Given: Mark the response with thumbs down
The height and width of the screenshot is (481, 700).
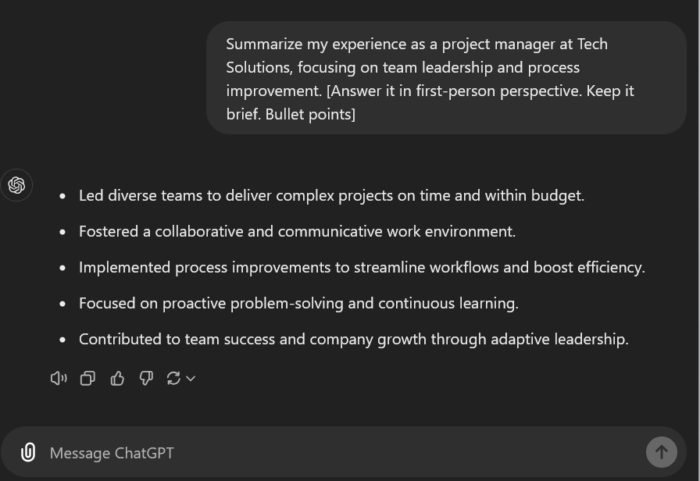Looking at the screenshot, I should click(146, 378).
